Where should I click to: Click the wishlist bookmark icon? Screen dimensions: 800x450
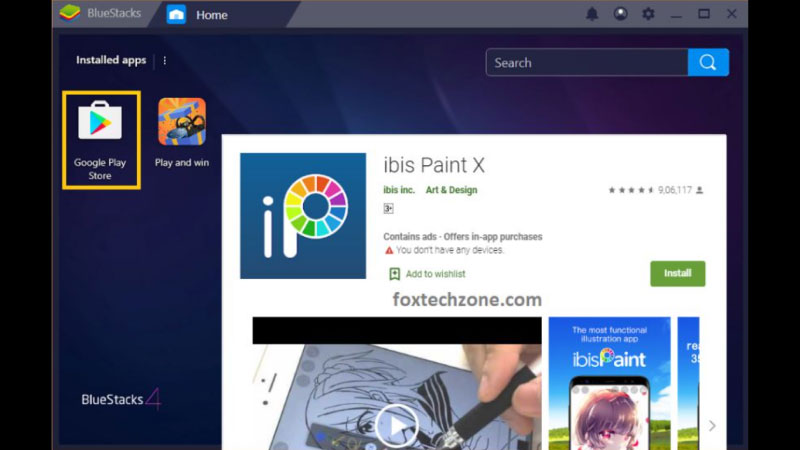point(394,274)
